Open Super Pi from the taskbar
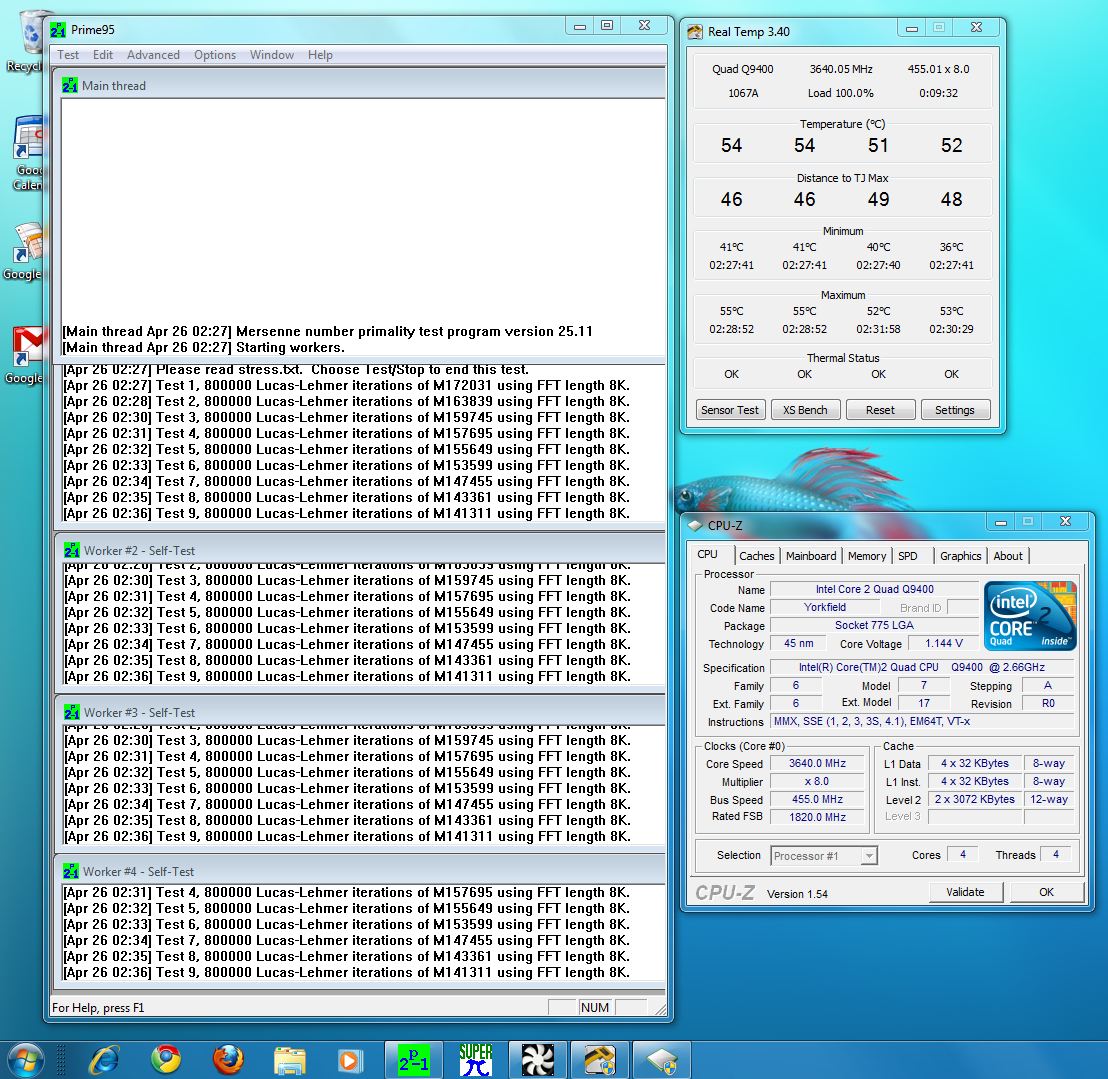 (476, 1060)
